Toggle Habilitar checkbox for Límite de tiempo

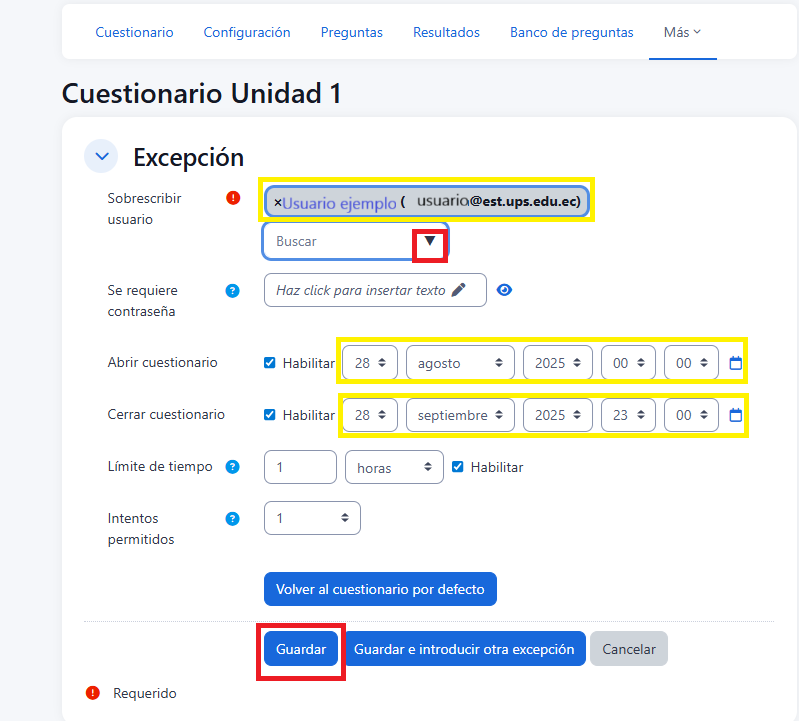458,467
